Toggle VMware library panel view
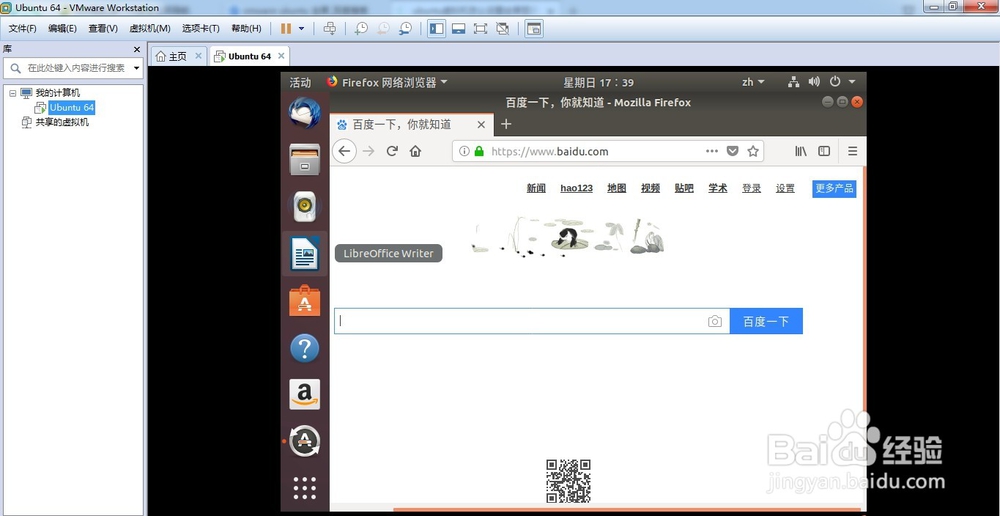This screenshot has width=1000, height=516. click(x=436, y=29)
